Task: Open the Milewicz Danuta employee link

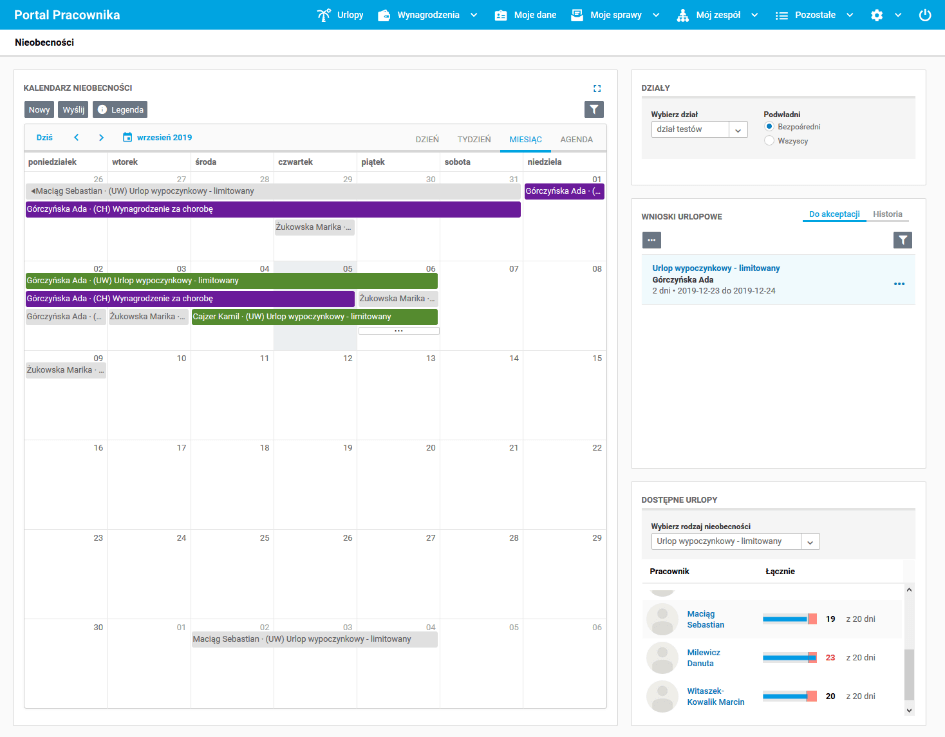Action: [x=704, y=658]
